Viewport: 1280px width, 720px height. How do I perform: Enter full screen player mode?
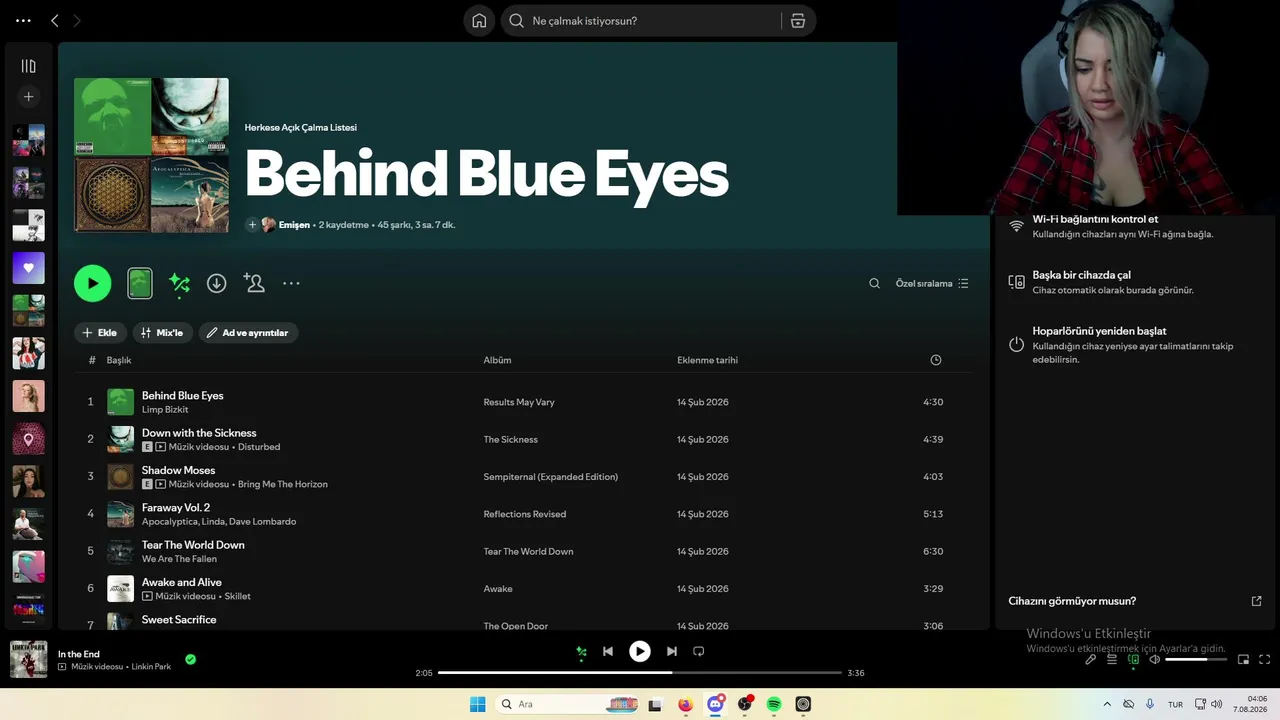[x=1264, y=659]
